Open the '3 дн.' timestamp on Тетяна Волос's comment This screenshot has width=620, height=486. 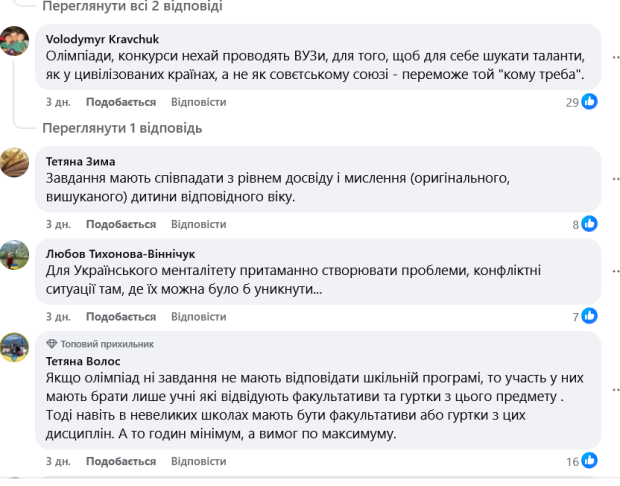(57, 463)
